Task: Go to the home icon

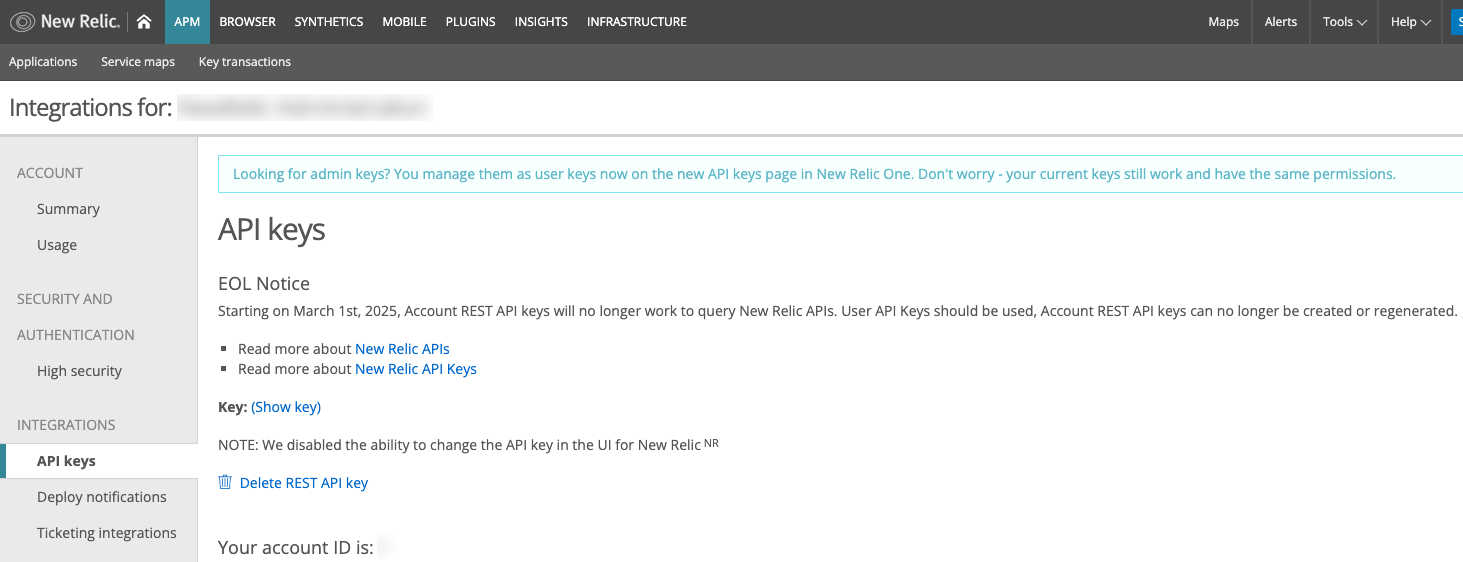Action: point(145,22)
